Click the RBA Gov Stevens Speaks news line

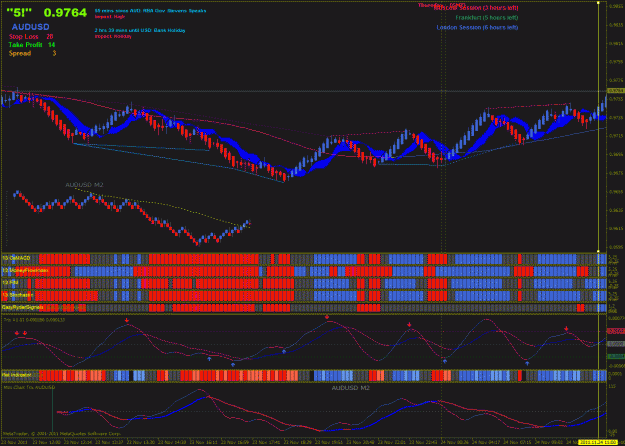tap(150, 12)
